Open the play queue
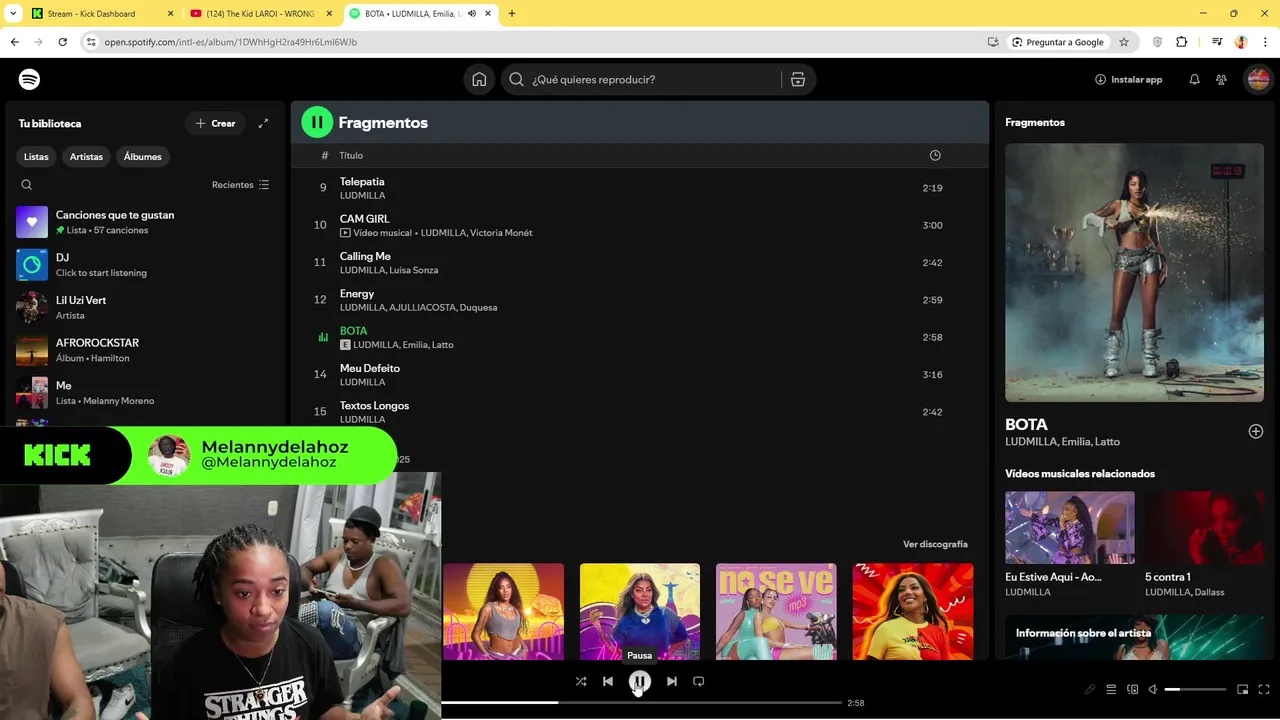 [x=1111, y=689]
